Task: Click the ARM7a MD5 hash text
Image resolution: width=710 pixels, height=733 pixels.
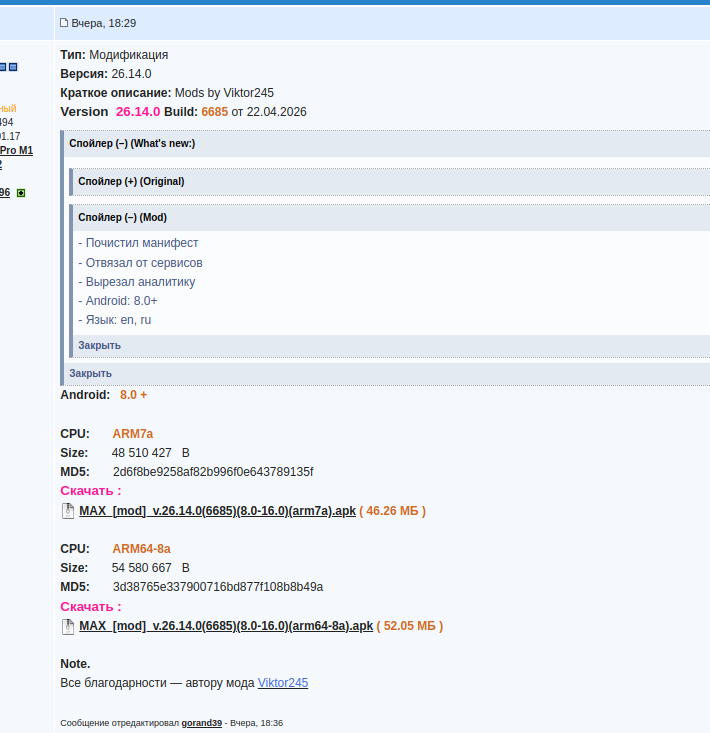Action: pos(213,472)
